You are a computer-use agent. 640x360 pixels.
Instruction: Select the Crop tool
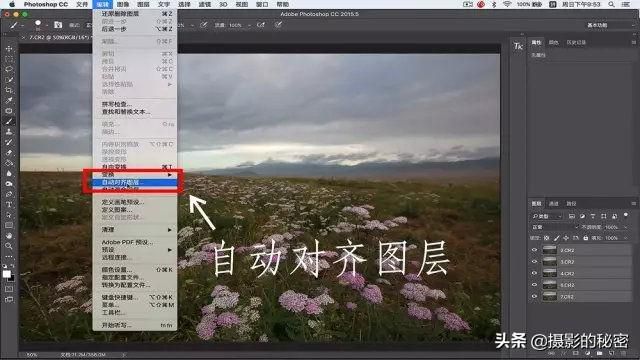pos(9,90)
